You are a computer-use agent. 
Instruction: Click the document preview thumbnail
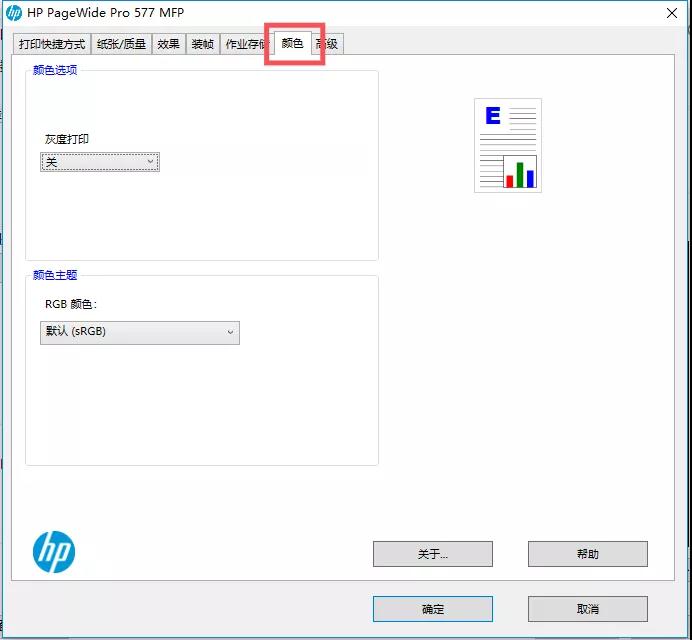tap(508, 145)
